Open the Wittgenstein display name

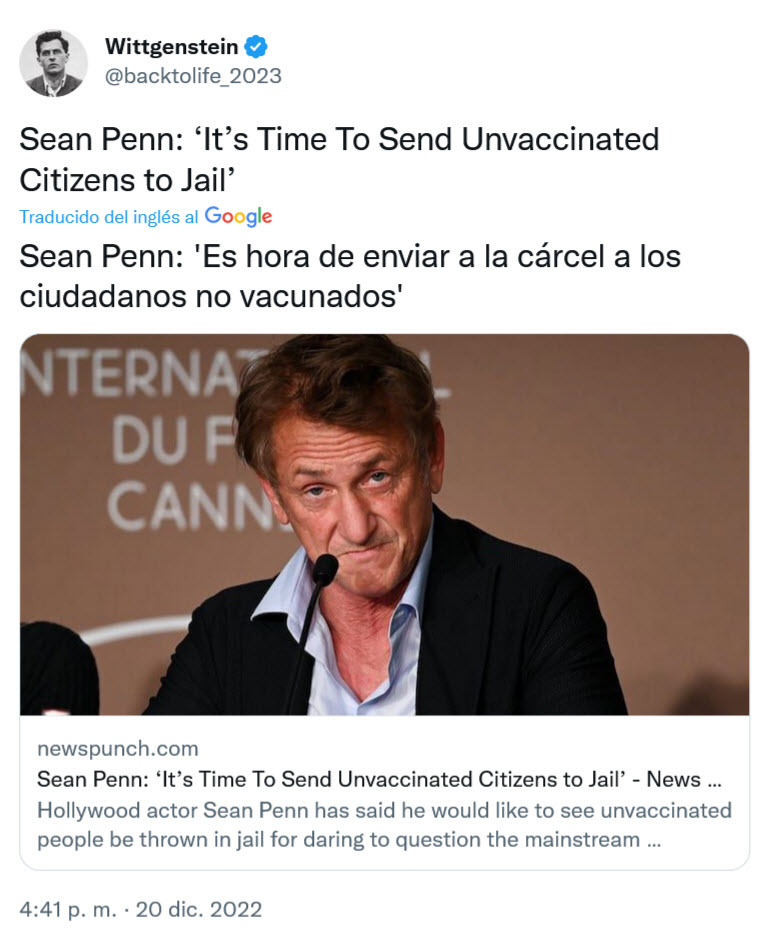pos(171,46)
